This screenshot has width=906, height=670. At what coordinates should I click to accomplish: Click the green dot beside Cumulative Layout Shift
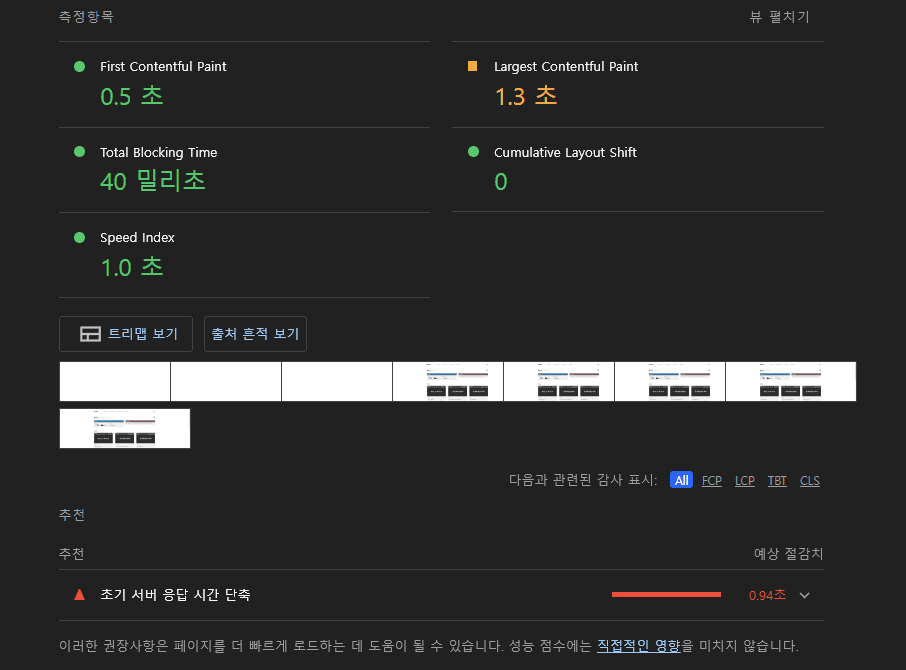pos(473,152)
